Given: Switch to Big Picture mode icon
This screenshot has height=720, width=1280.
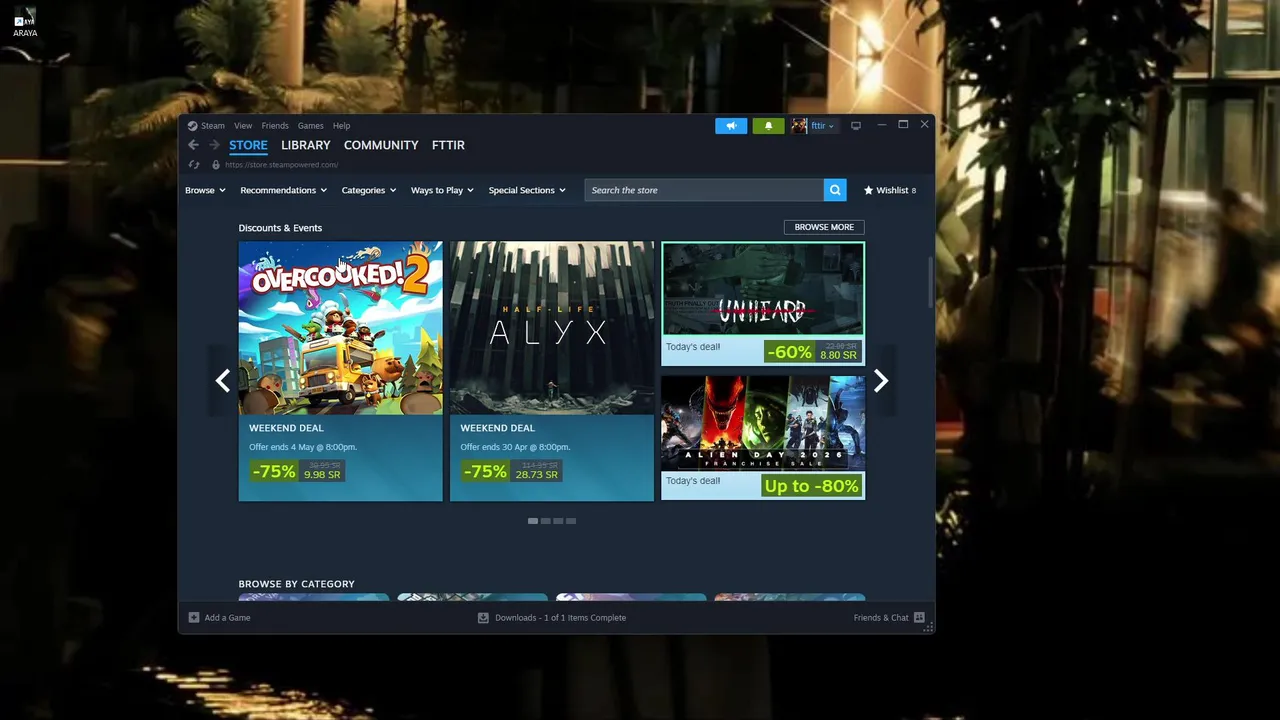Looking at the screenshot, I should [x=856, y=126].
